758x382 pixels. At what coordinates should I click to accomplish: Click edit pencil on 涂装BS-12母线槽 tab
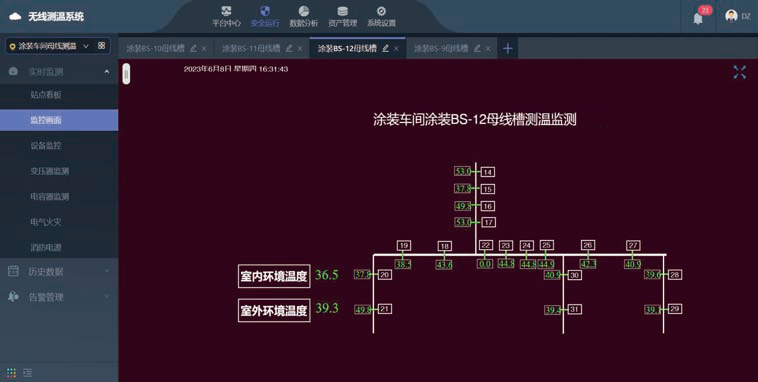point(385,48)
